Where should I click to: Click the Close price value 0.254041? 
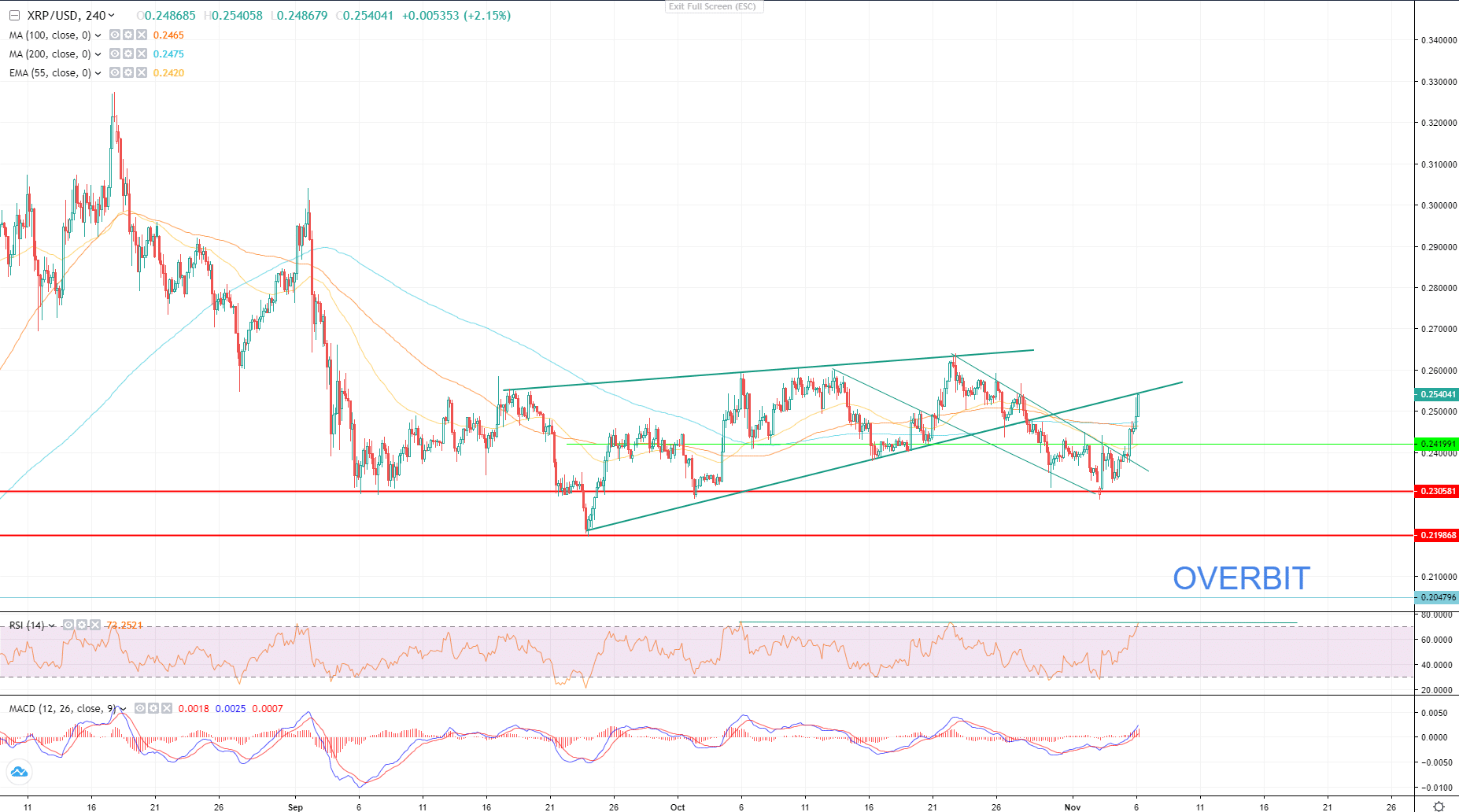[368, 16]
